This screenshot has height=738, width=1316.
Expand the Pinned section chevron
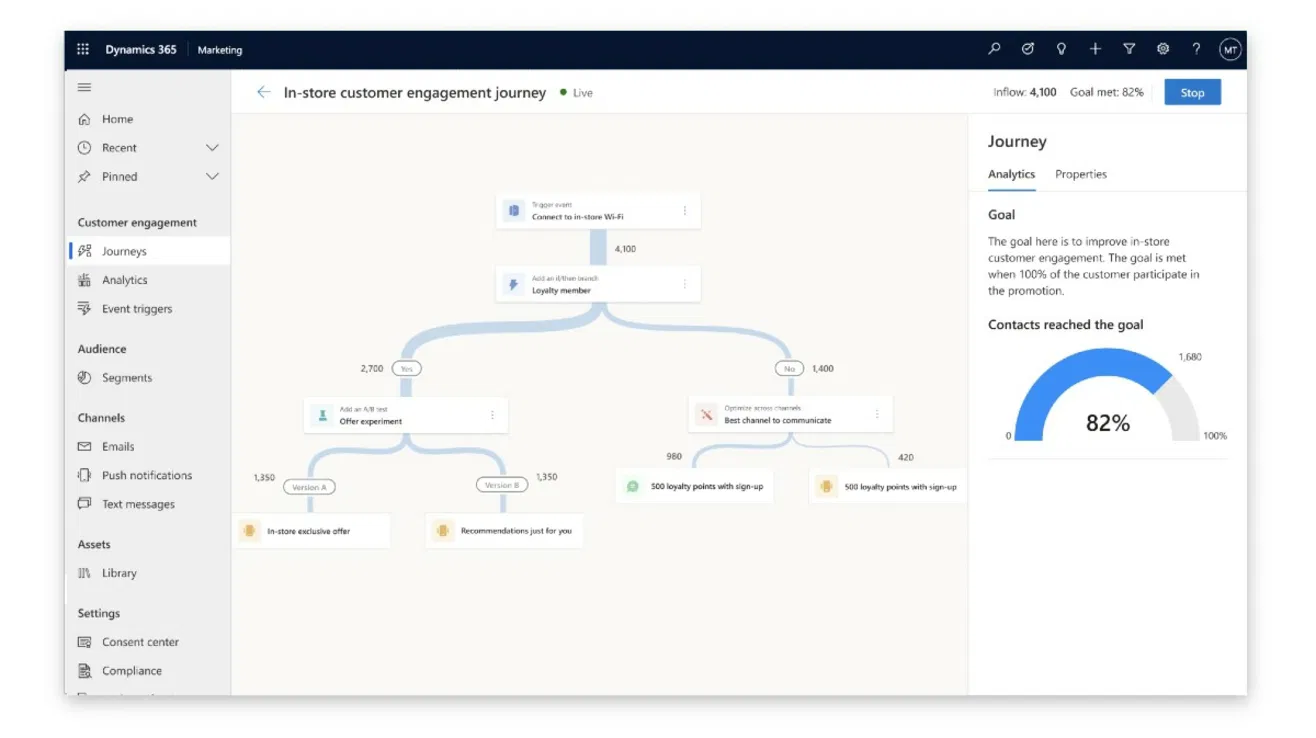coord(212,177)
